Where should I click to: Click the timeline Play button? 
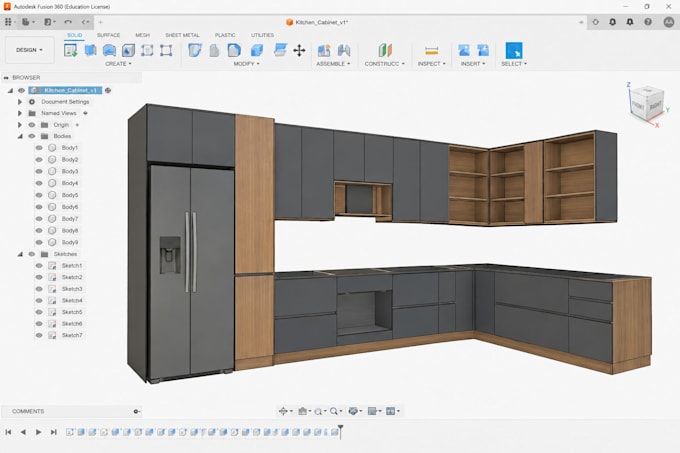pyautogui.click(x=38, y=432)
